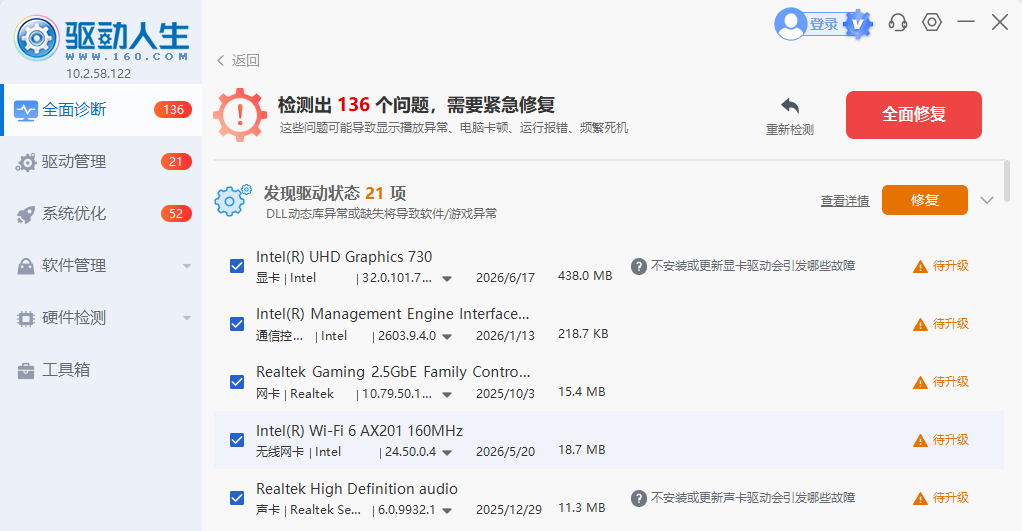1022x531 pixels.
Task: Click warning triangle on Management Engine row
Action: [920, 324]
